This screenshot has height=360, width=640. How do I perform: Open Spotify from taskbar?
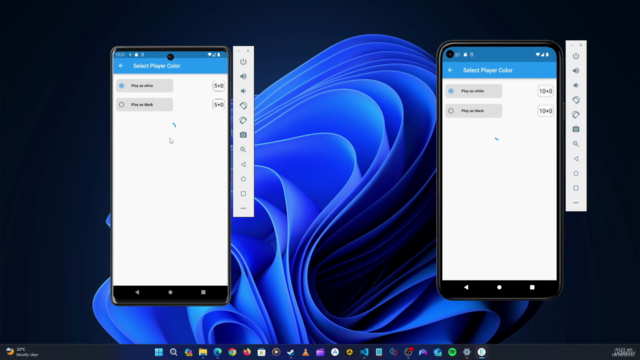click(x=452, y=352)
